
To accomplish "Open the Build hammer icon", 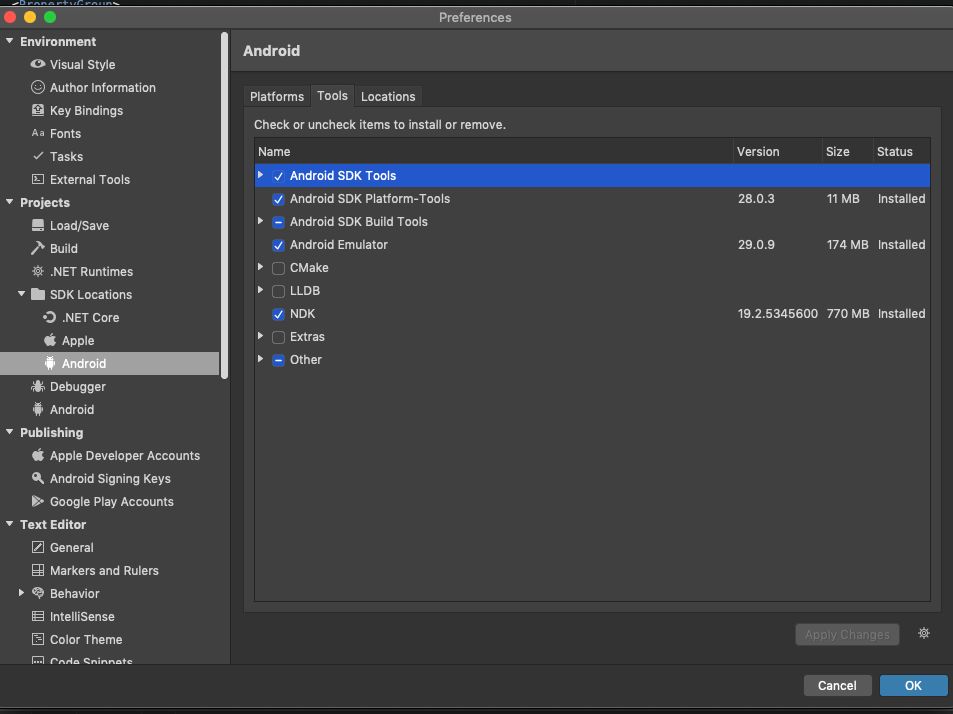I will (x=38, y=248).
